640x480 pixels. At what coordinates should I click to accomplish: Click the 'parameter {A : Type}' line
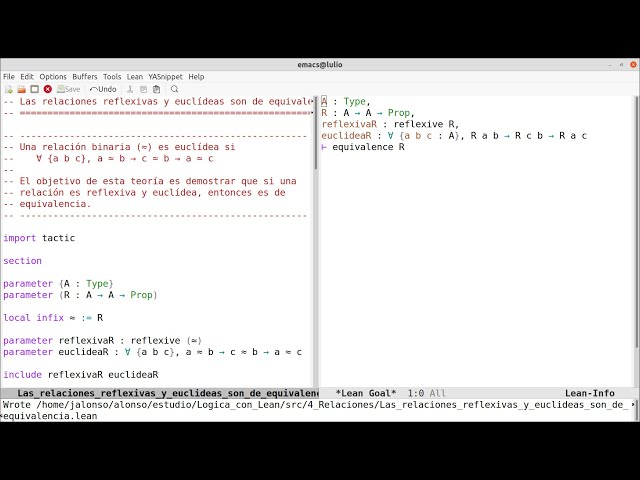[x=58, y=284]
